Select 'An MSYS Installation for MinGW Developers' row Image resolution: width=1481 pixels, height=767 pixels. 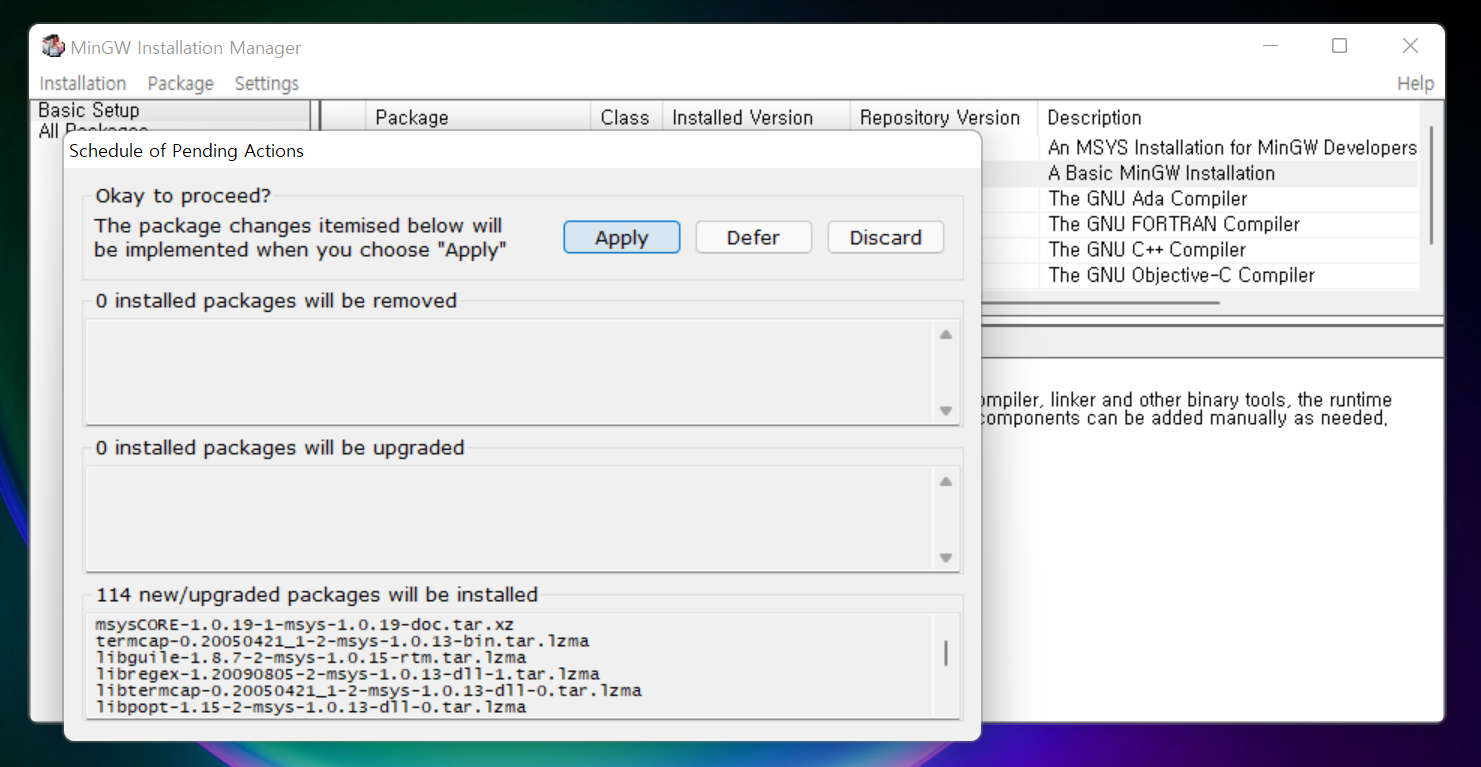(x=1232, y=147)
